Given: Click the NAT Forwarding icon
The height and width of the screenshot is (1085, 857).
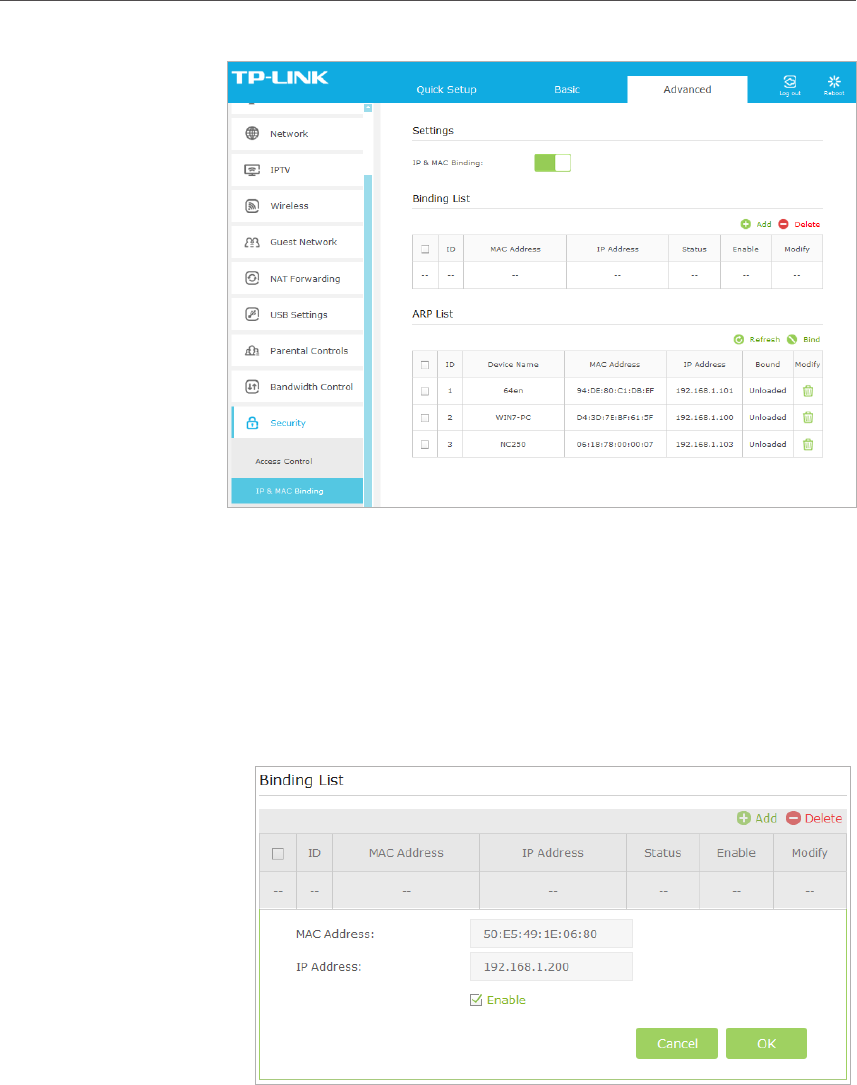Looking at the screenshot, I should (x=252, y=278).
